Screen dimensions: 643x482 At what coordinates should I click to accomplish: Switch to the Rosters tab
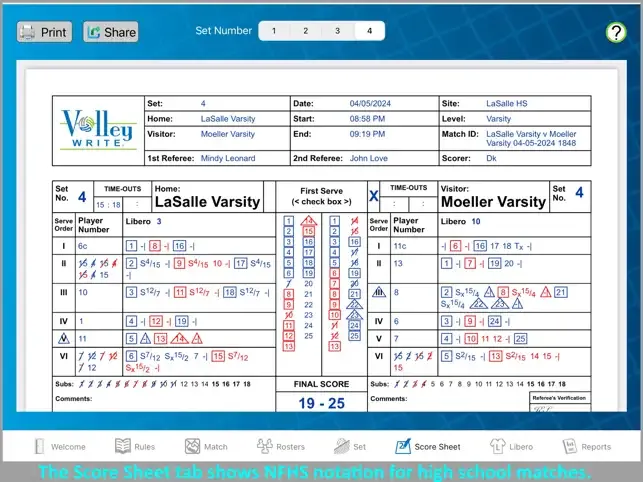[281, 446]
